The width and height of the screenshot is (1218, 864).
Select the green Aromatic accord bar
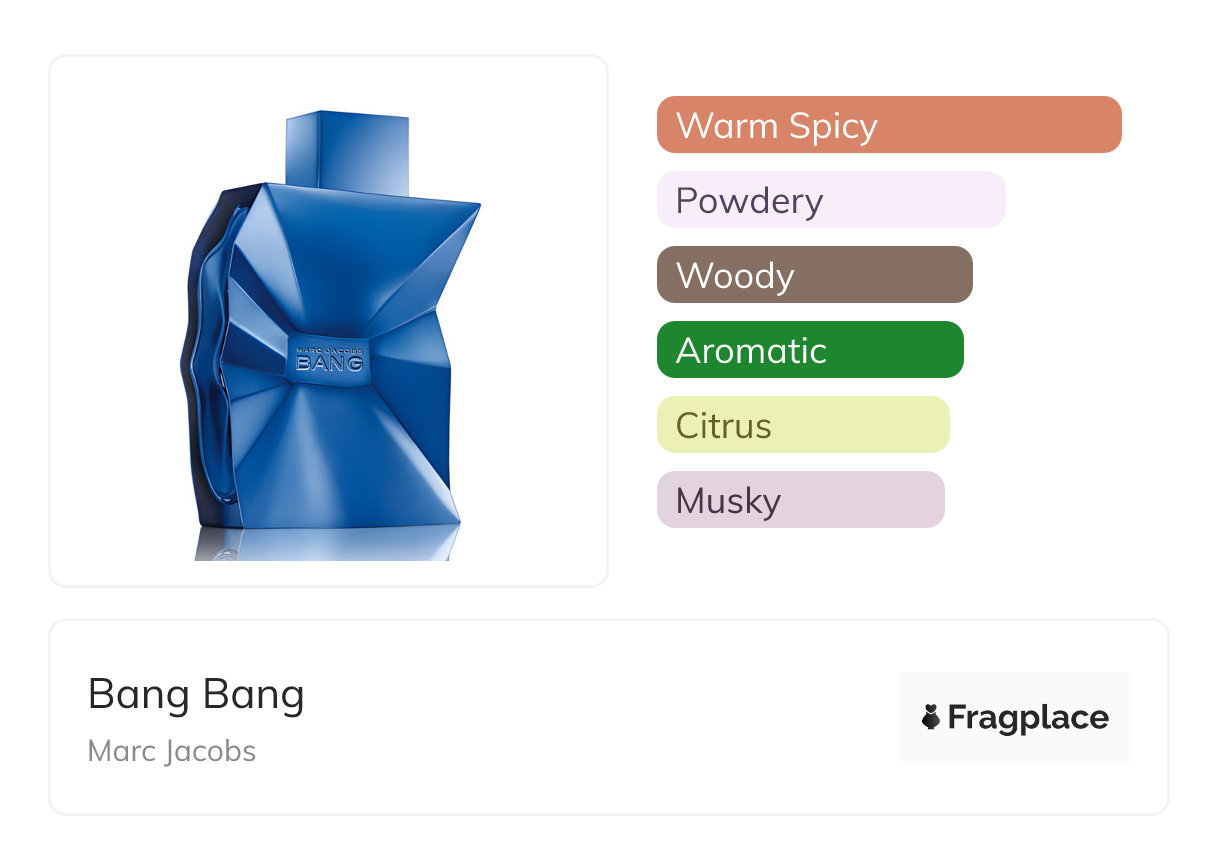click(809, 350)
